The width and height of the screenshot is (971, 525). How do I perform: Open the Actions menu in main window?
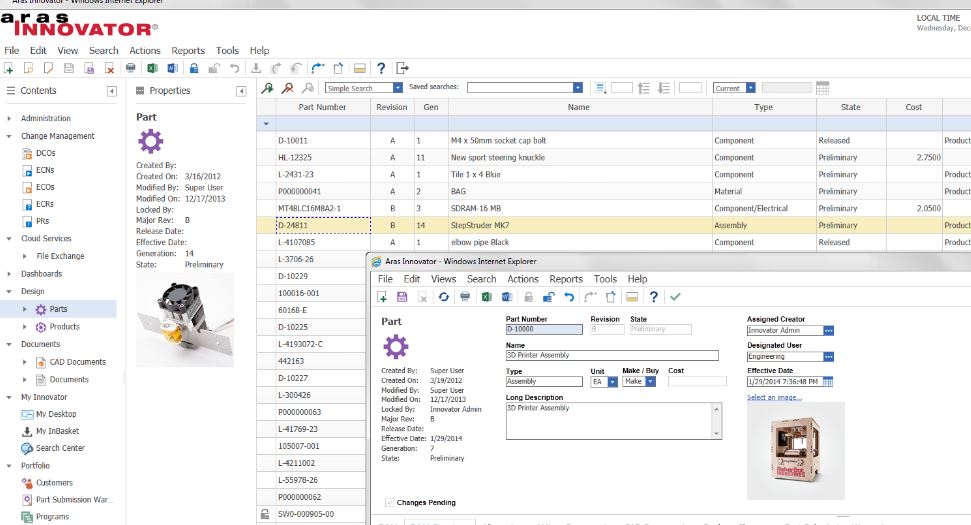pyautogui.click(x=144, y=51)
